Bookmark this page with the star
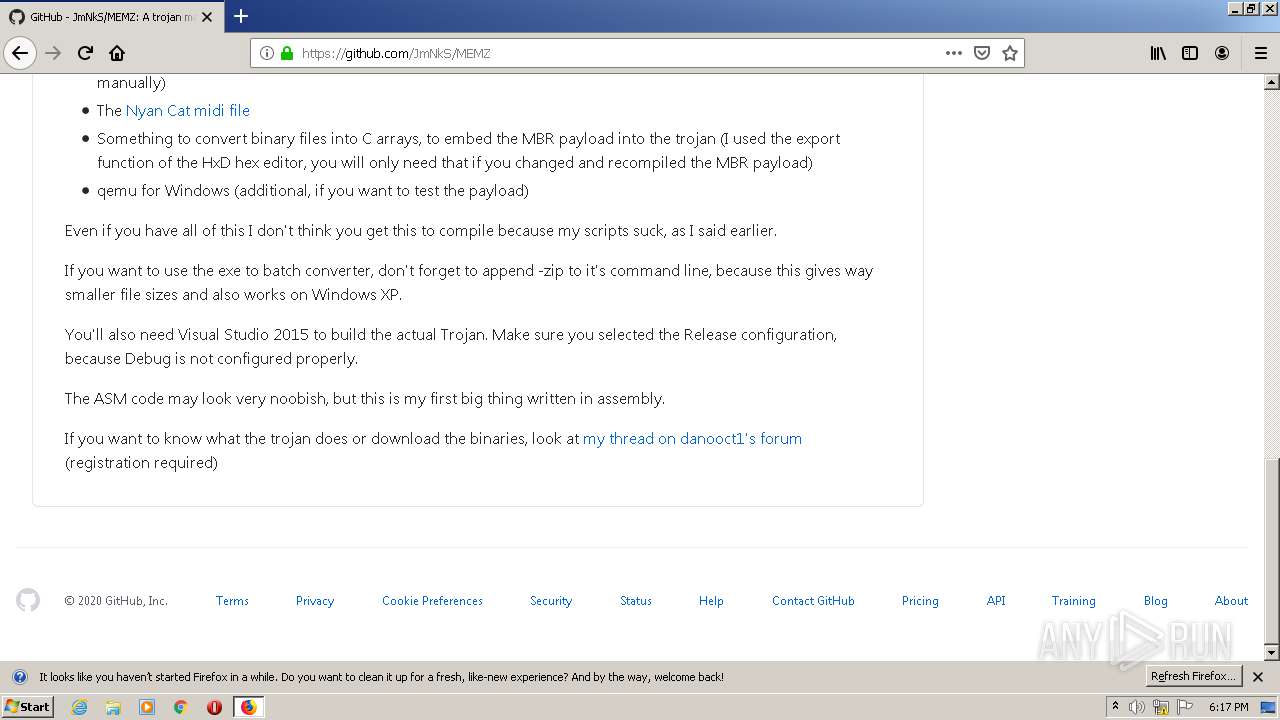 pyautogui.click(x=1010, y=53)
